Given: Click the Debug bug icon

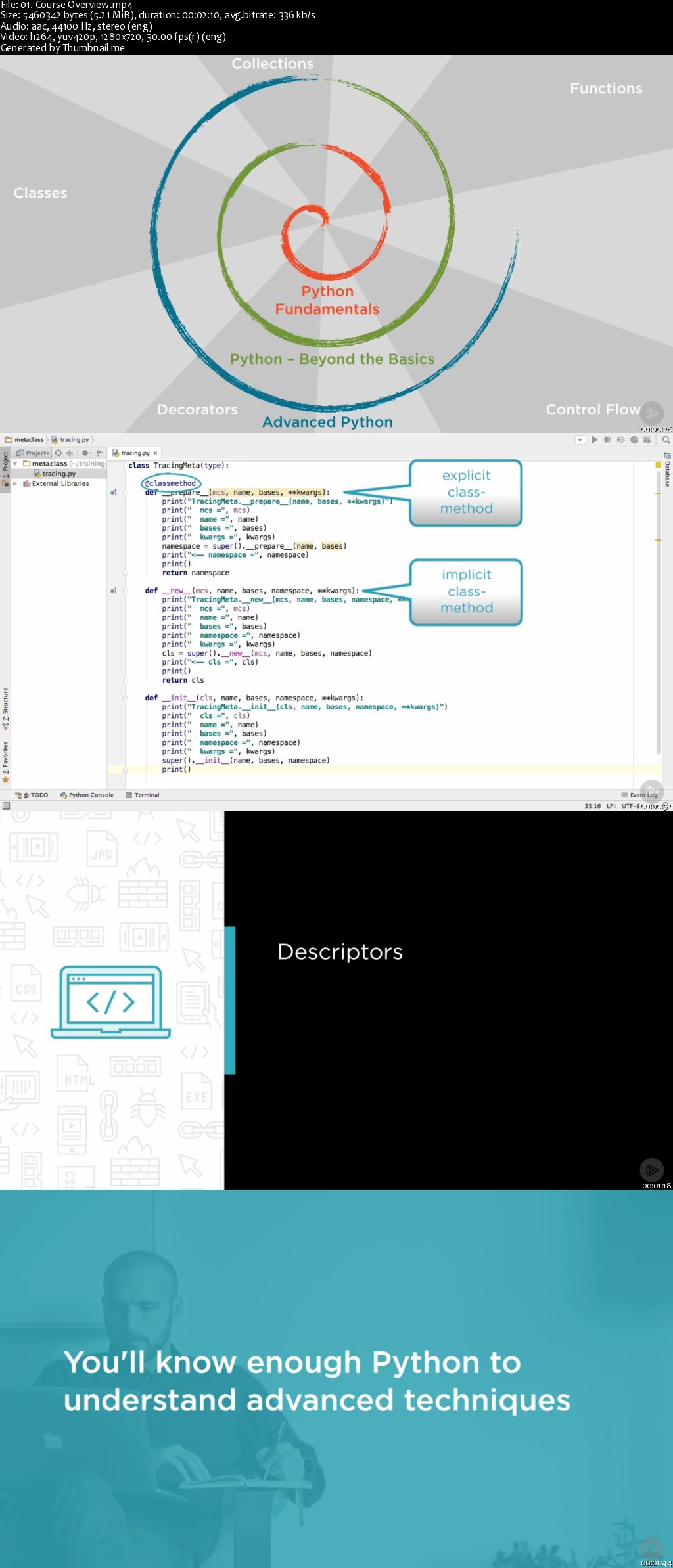Looking at the screenshot, I should [x=607, y=439].
